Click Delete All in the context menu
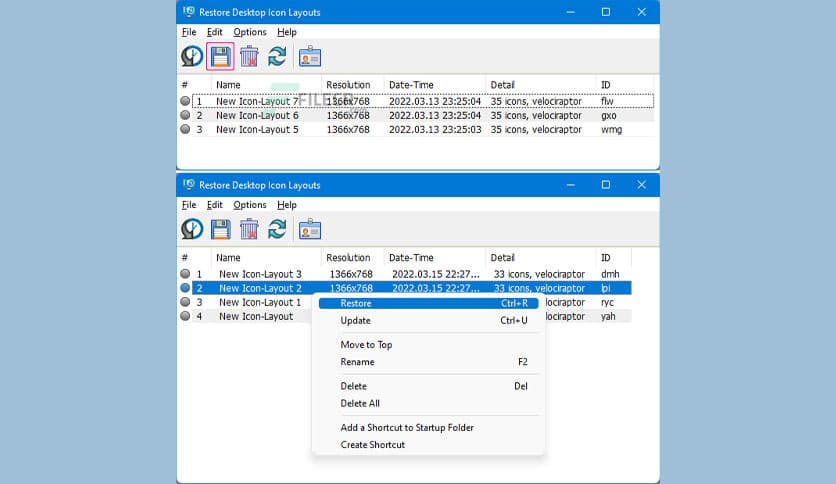 [x=360, y=404]
